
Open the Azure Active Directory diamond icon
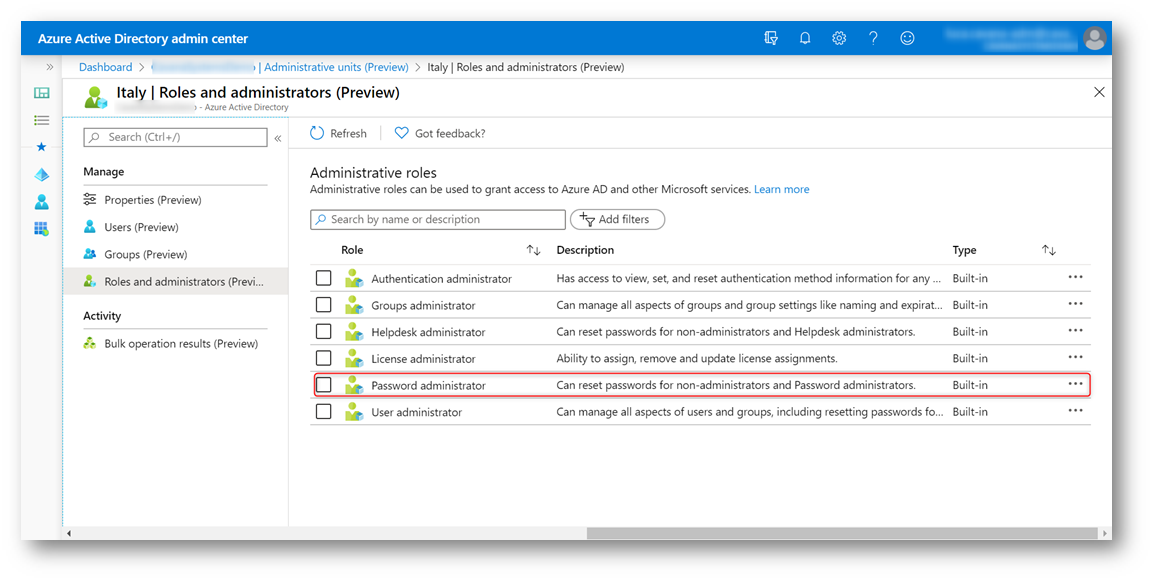[42, 174]
